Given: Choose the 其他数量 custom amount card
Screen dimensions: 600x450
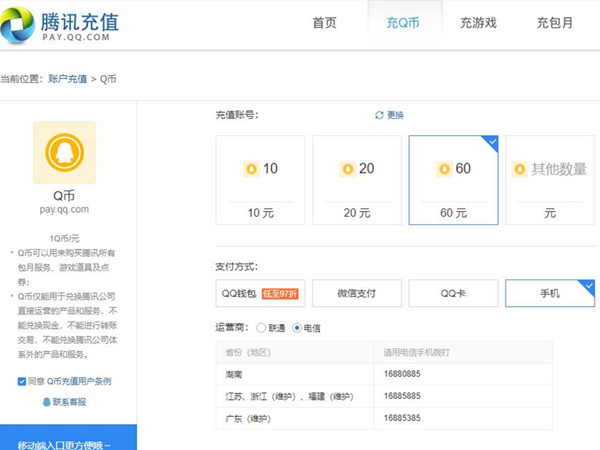Looking at the screenshot, I should 550,180.
